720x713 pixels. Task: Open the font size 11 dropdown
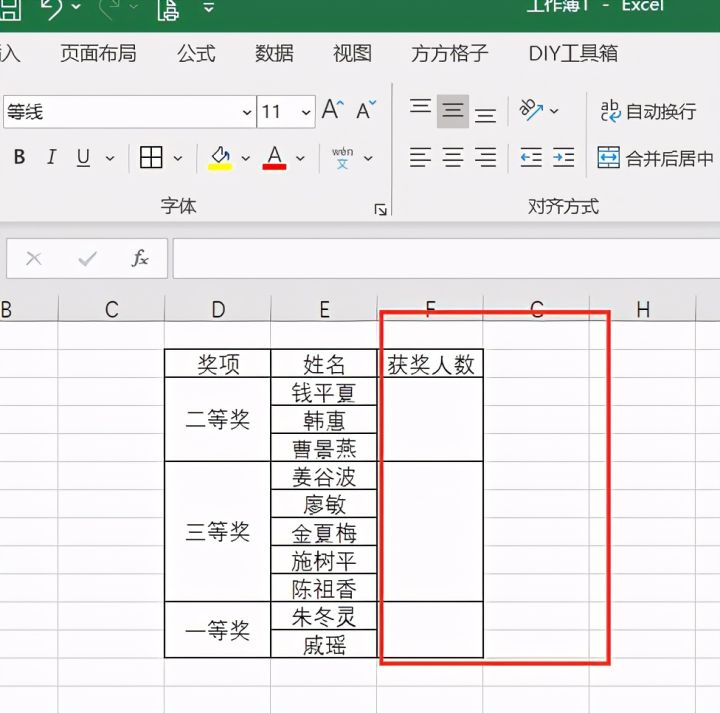[306, 112]
